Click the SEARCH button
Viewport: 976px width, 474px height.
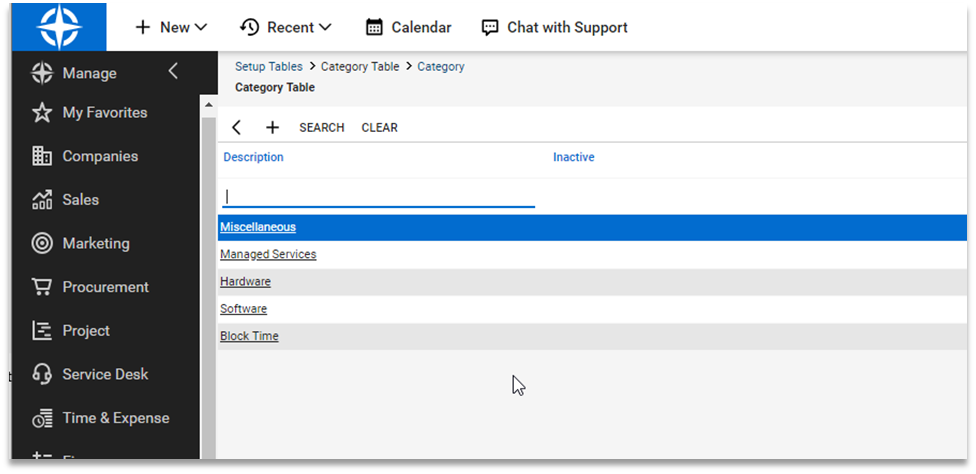click(322, 128)
